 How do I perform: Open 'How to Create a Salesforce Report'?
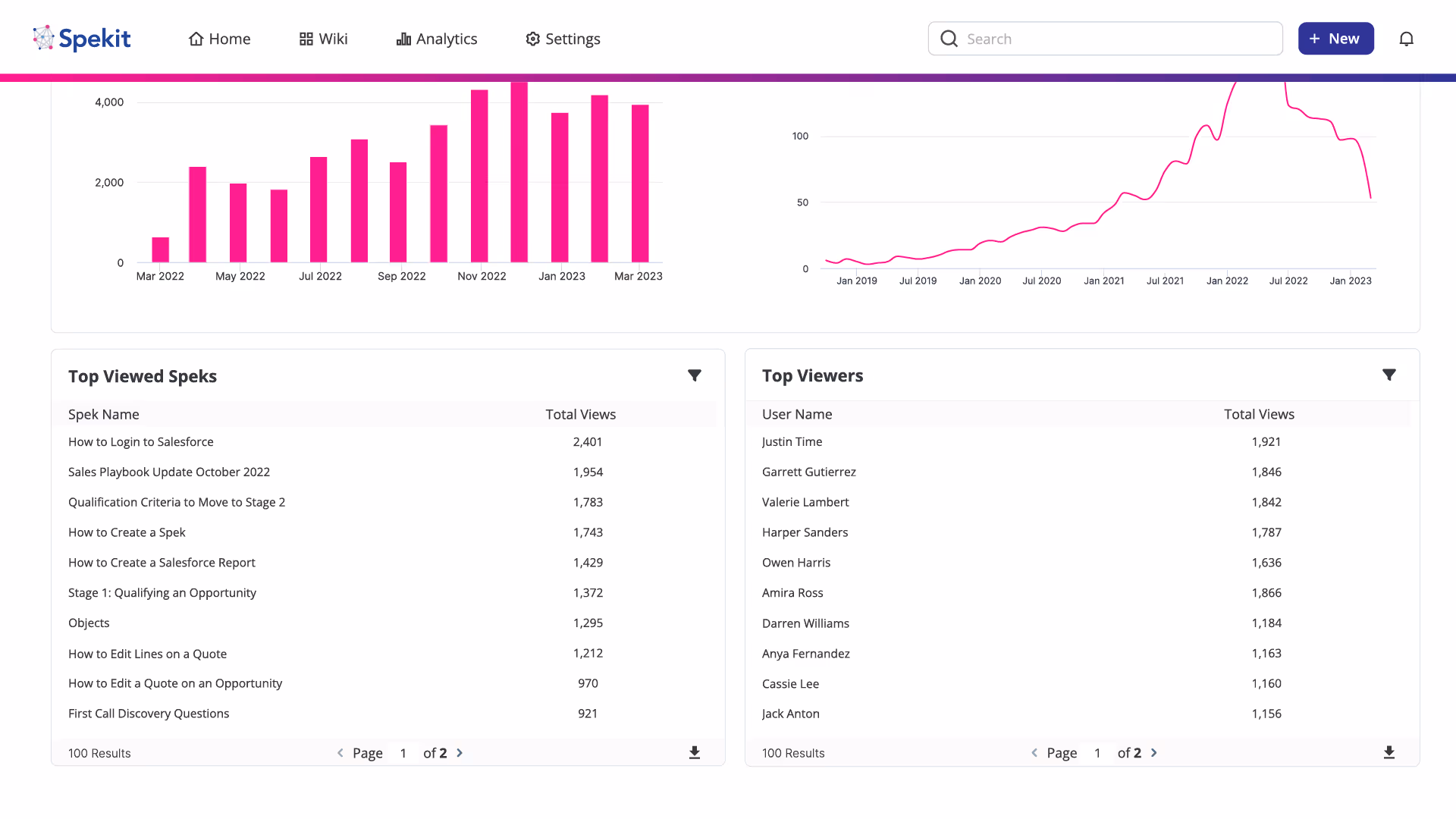[x=162, y=563]
